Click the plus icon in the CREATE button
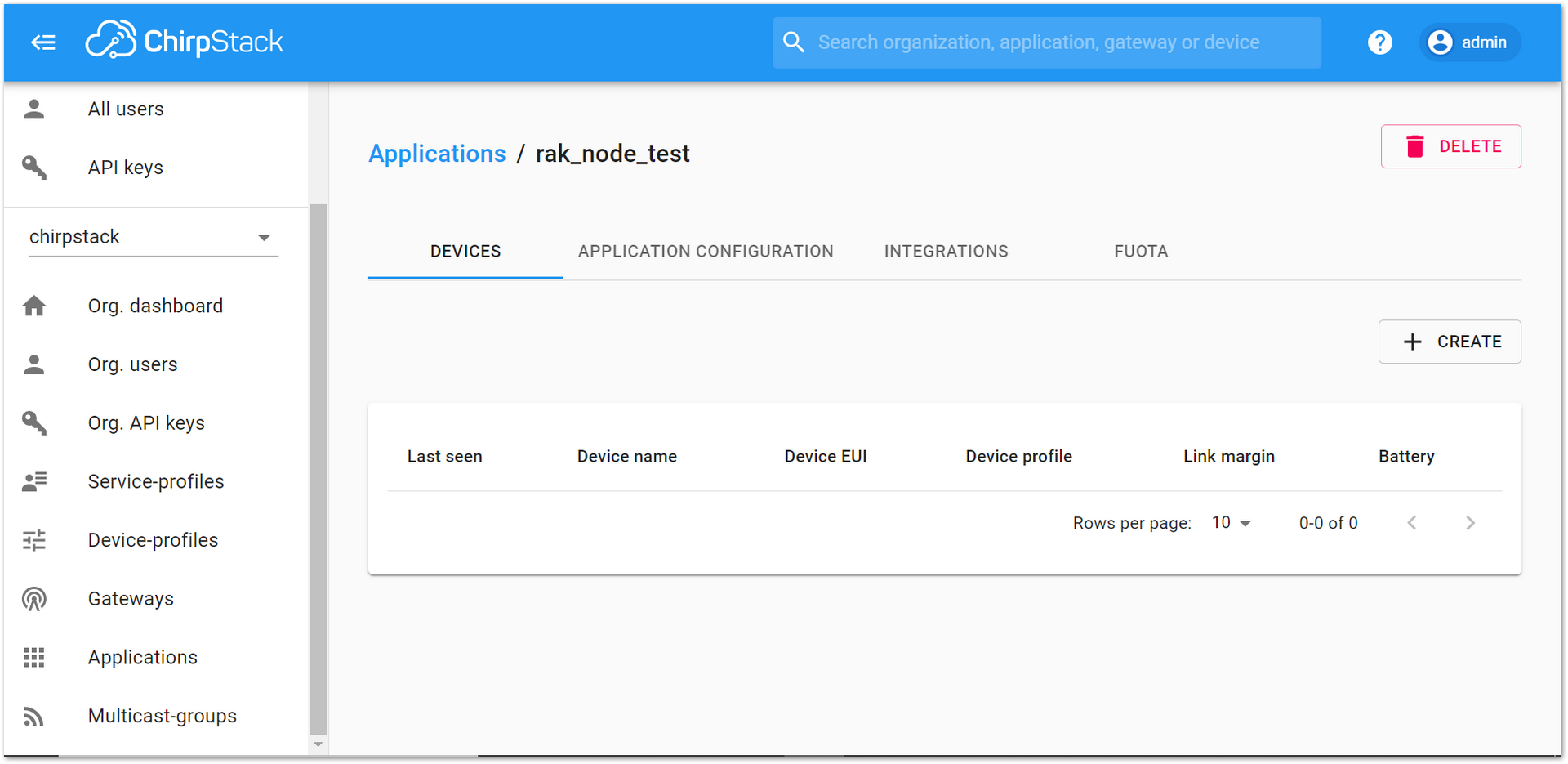This screenshot has width=1568, height=764. pos(1412,342)
